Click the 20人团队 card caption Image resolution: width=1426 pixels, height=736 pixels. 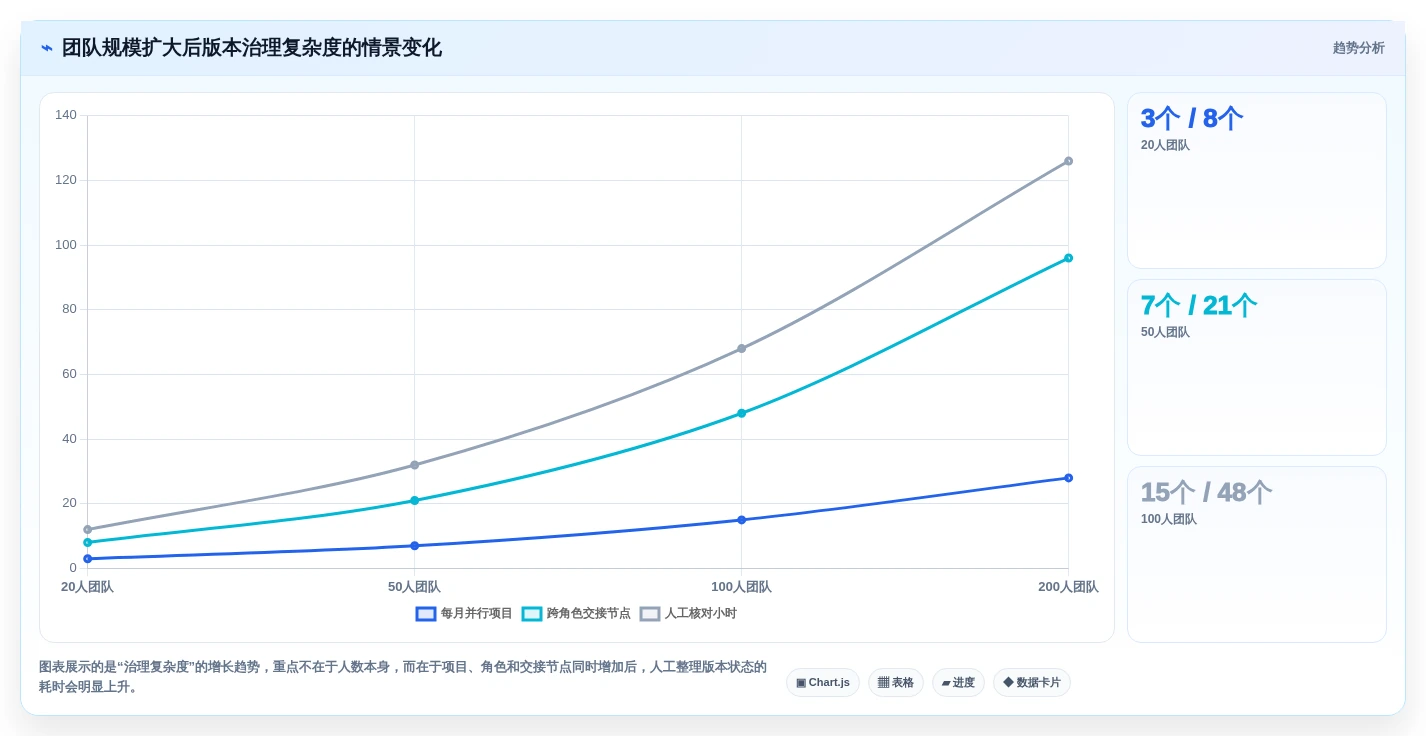pyautogui.click(x=1165, y=145)
